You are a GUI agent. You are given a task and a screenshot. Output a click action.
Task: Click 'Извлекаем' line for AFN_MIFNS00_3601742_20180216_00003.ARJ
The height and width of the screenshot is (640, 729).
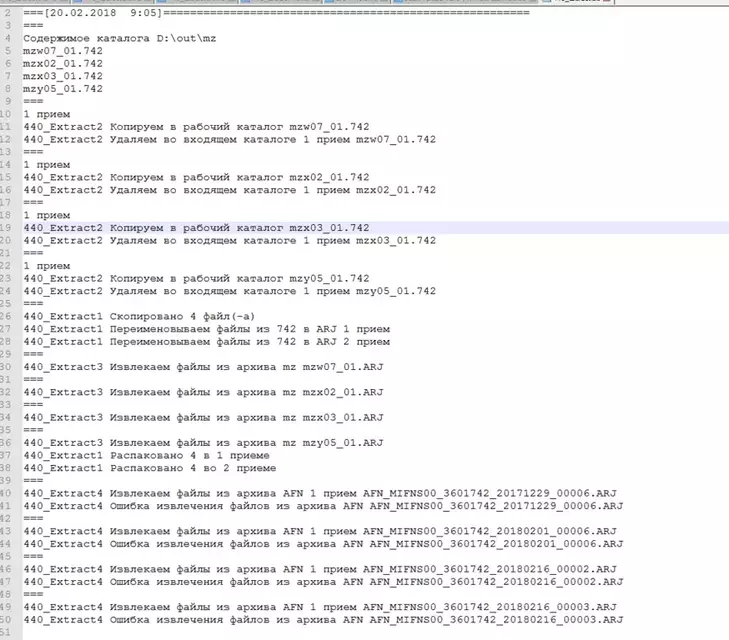pos(320,607)
